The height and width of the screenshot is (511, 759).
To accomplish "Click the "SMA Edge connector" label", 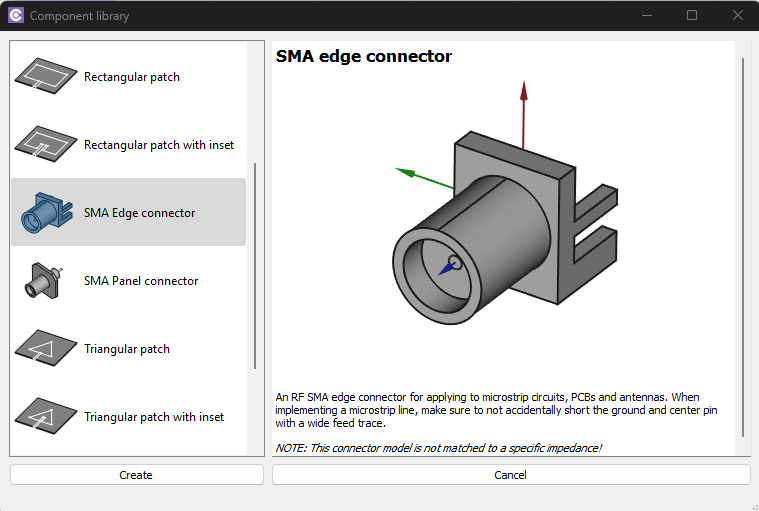I will coord(139,213).
